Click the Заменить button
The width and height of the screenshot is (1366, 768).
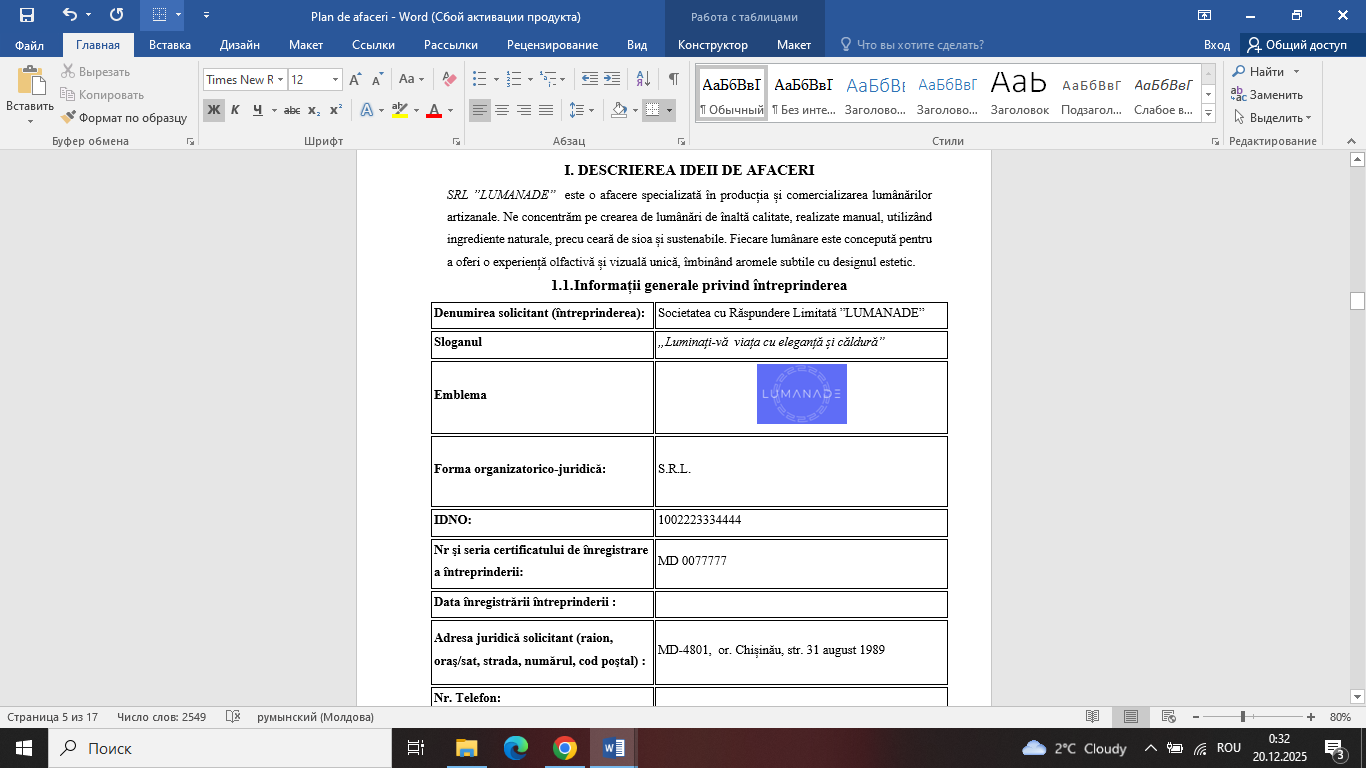1267,95
